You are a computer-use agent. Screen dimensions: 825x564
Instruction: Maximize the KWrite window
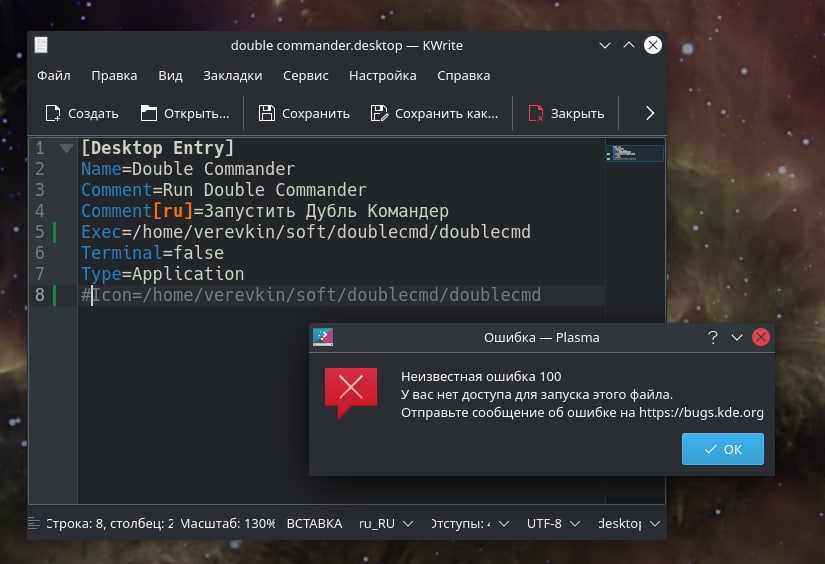[x=629, y=45]
